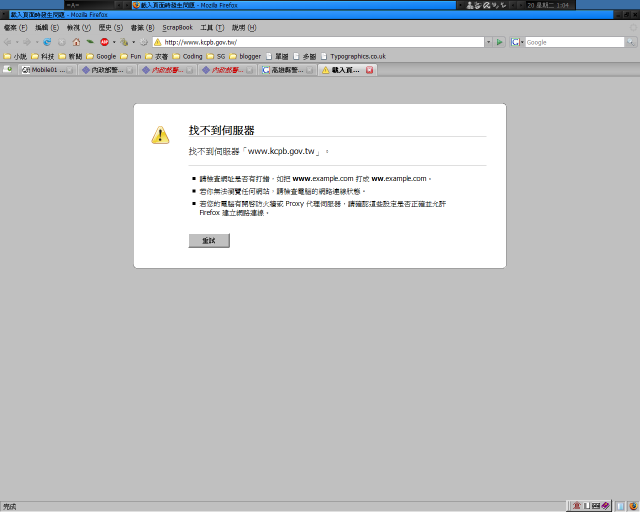Open the 單圖 bookmark

tap(277, 56)
